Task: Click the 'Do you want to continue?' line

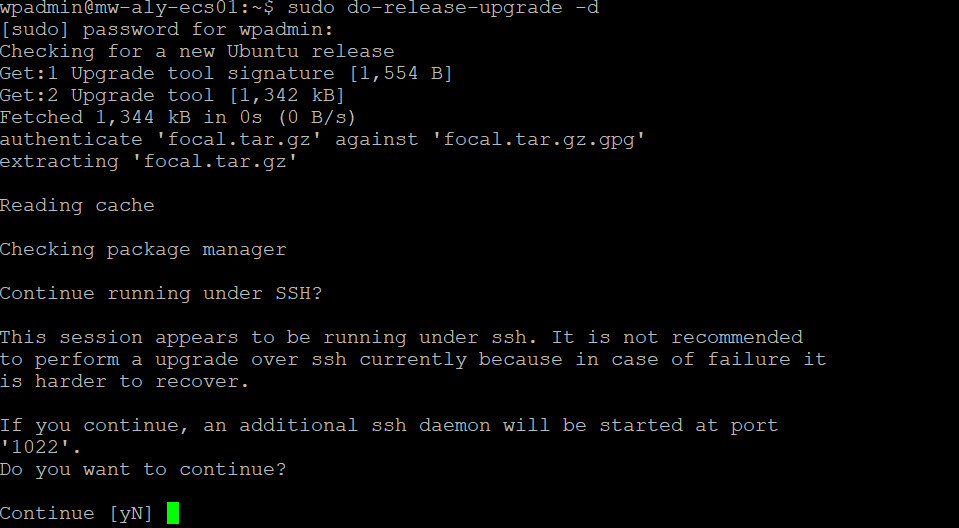Action: coord(143,470)
